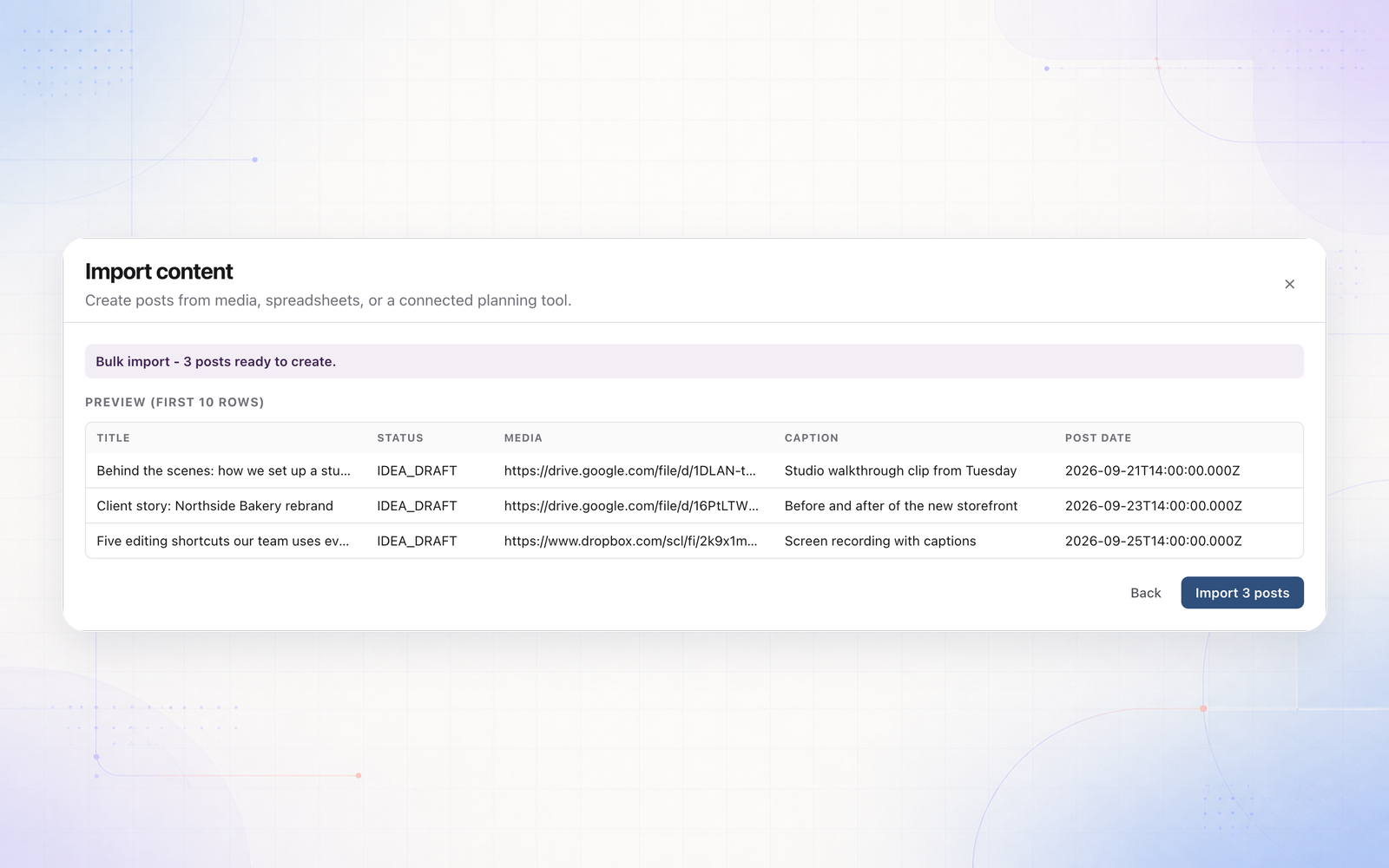Click the Import 3 posts button

click(x=1241, y=593)
